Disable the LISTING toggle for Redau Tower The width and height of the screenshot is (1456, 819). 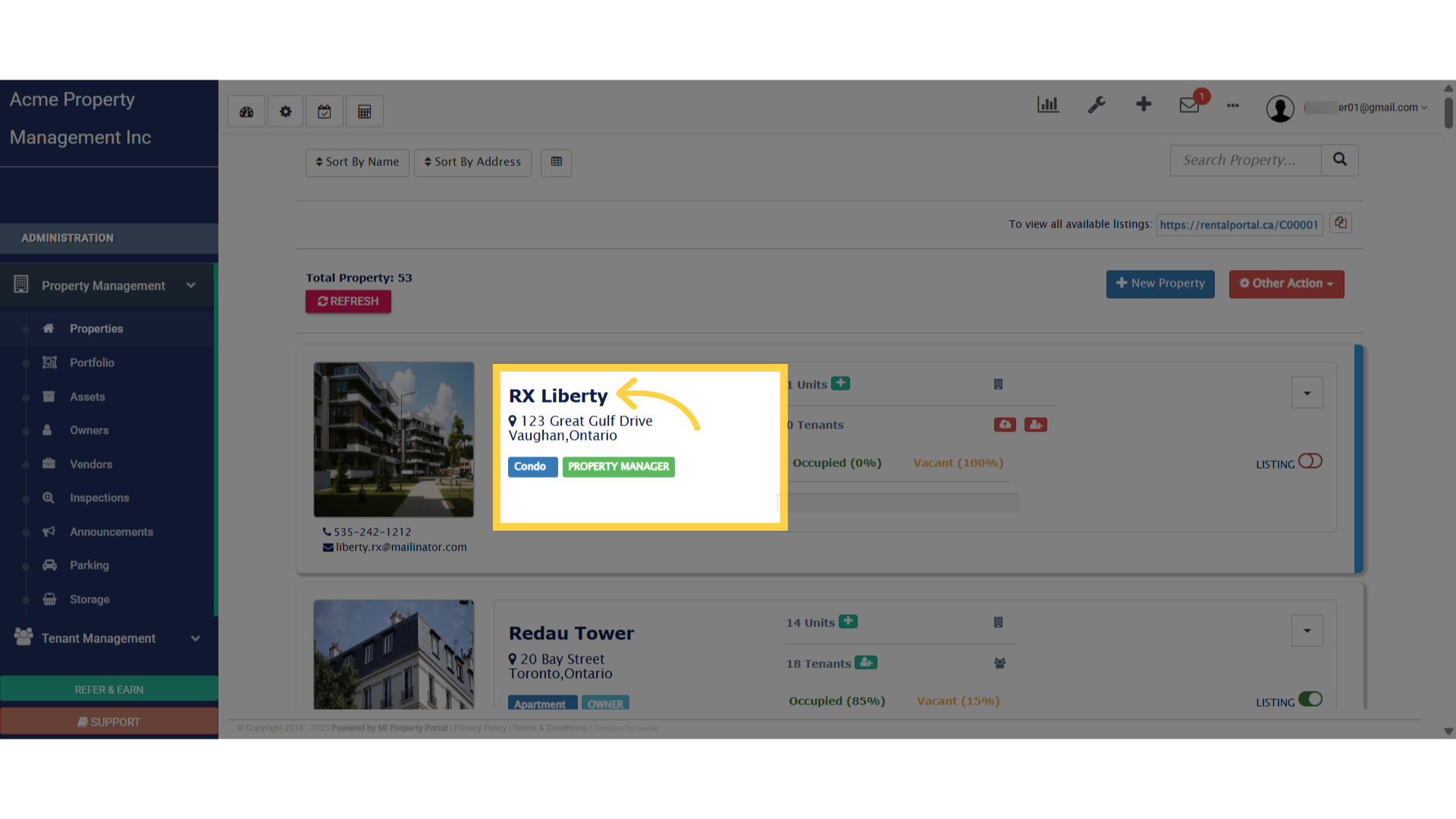point(1312,698)
